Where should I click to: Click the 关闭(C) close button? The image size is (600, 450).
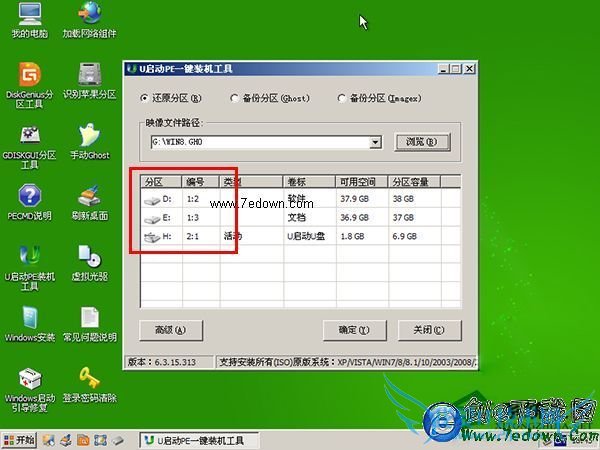pos(429,330)
